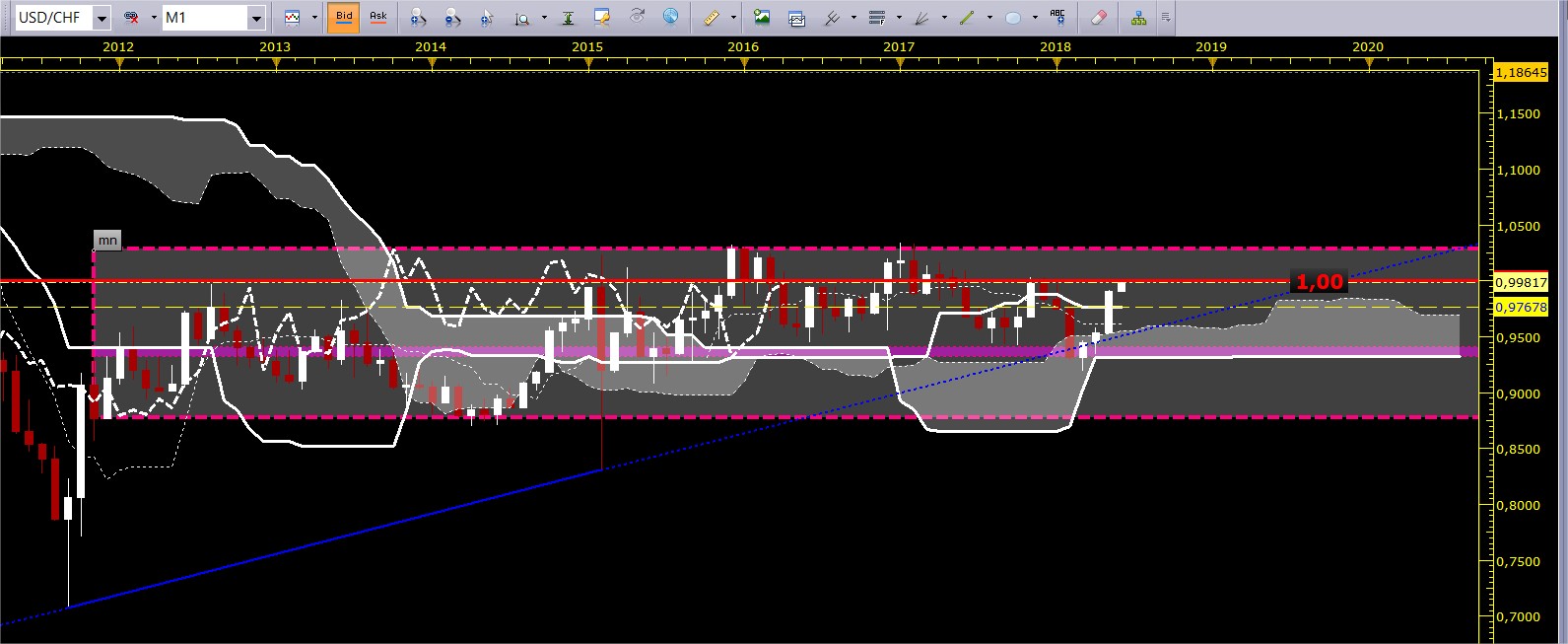This screenshot has width=1568, height=644.
Task: Click the chart window template icon
Action: click(796, 18)
